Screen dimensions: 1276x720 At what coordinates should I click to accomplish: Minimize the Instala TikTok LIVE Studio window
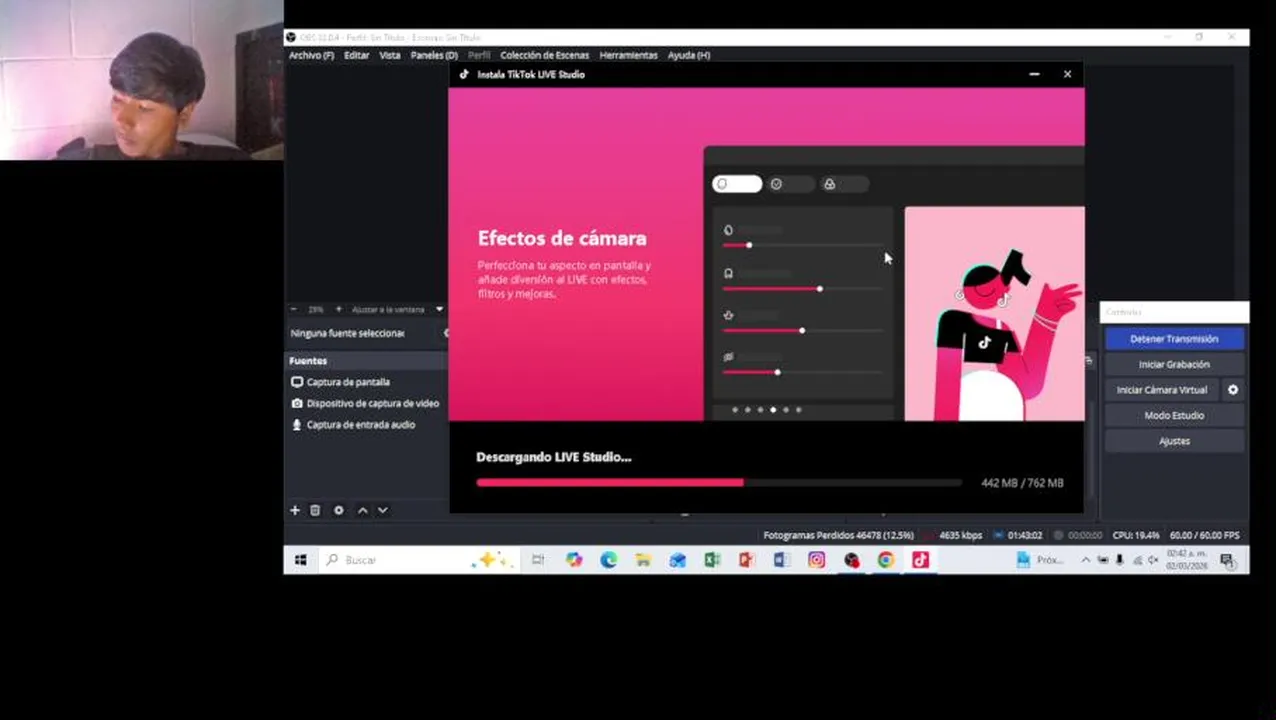(x=1034, y=74)
